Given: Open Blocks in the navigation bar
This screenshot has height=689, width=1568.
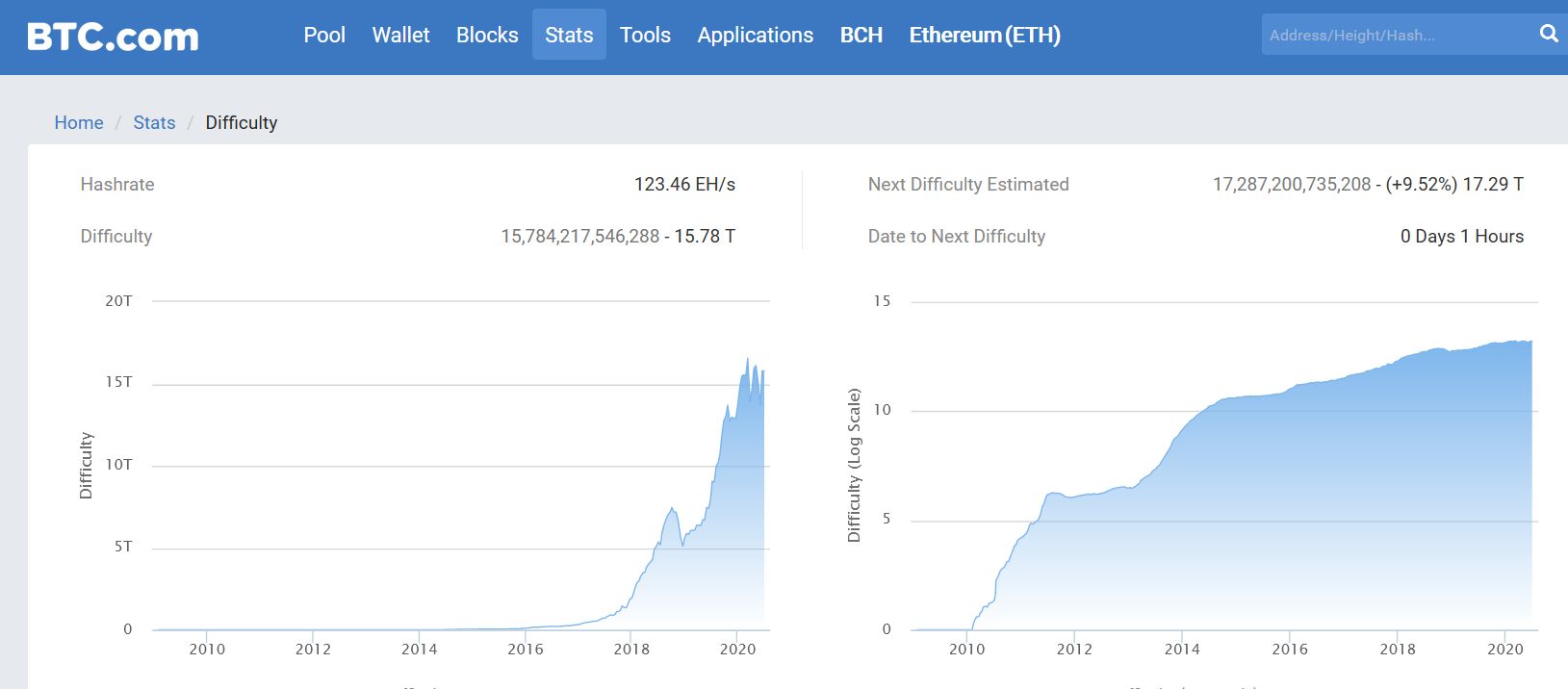Looking at the screenshot, I should (x=487, y=35).
